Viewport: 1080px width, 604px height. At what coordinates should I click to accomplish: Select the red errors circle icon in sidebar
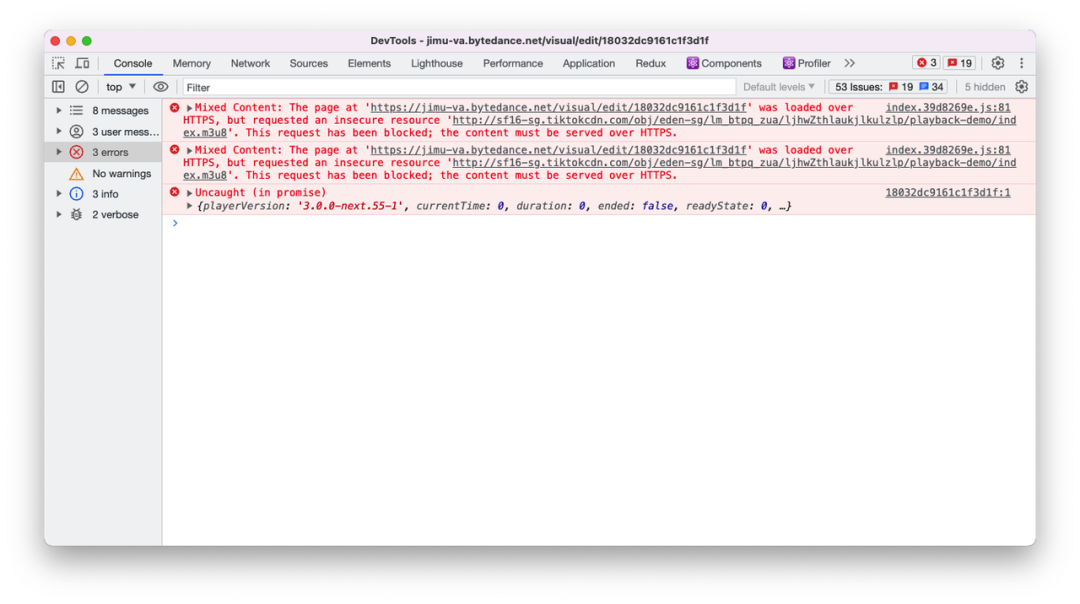tap(76, 152)
